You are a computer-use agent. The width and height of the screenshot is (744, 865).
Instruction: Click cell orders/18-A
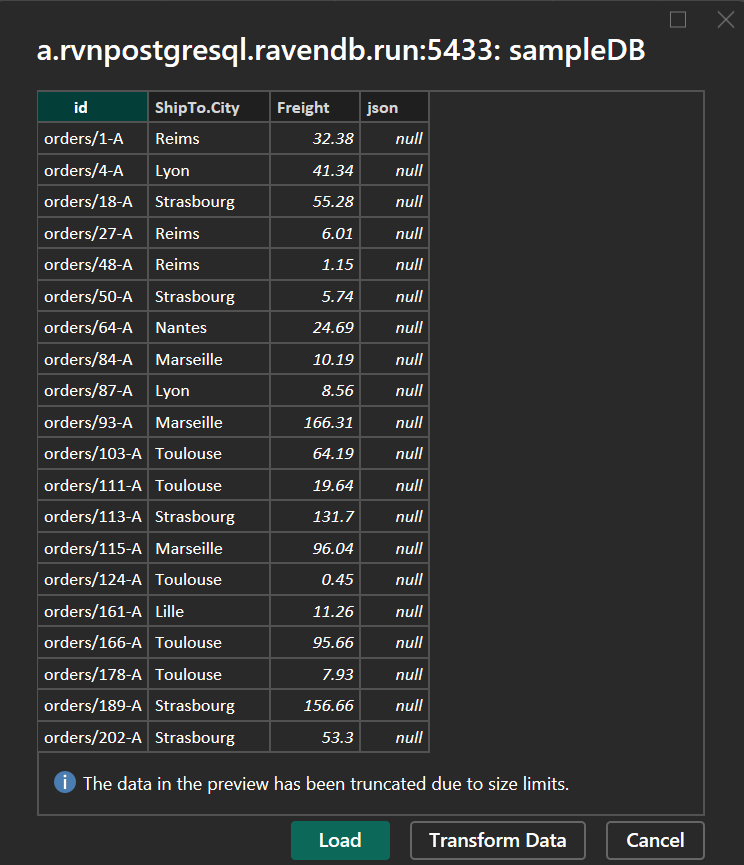(x=93, y=202)
